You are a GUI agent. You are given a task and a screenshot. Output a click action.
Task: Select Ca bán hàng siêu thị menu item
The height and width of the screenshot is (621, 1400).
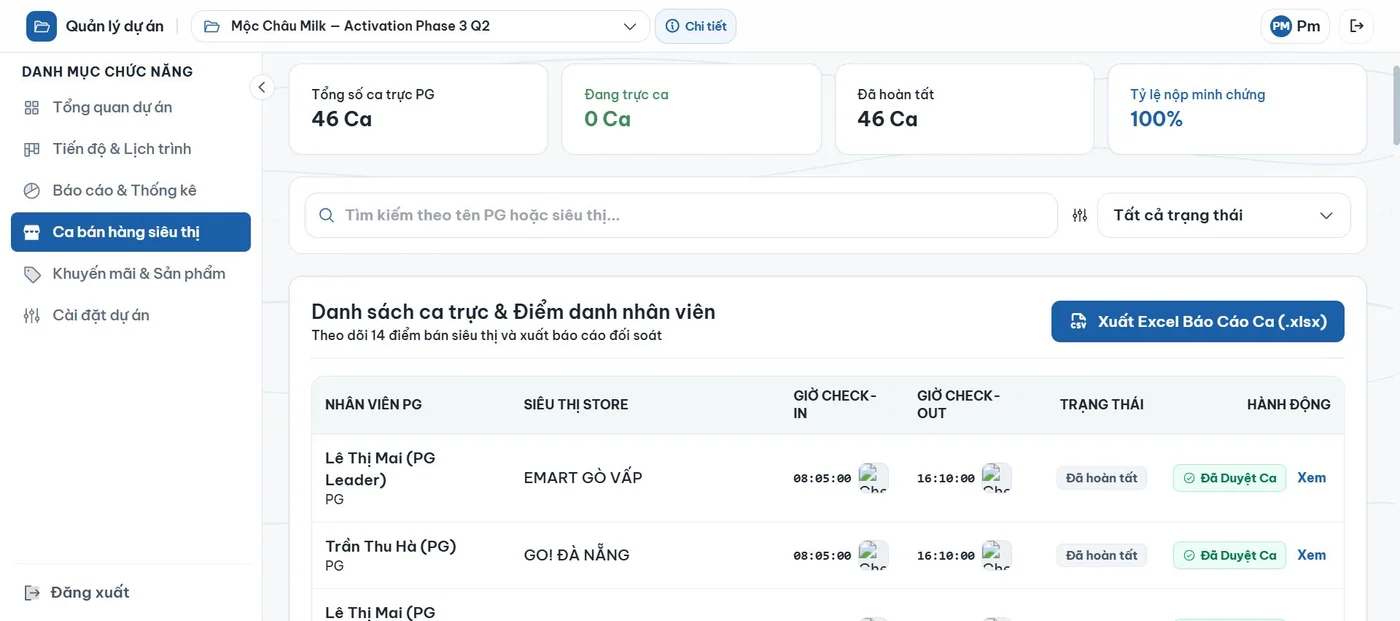pyautogui.click(x=131, y=232)
